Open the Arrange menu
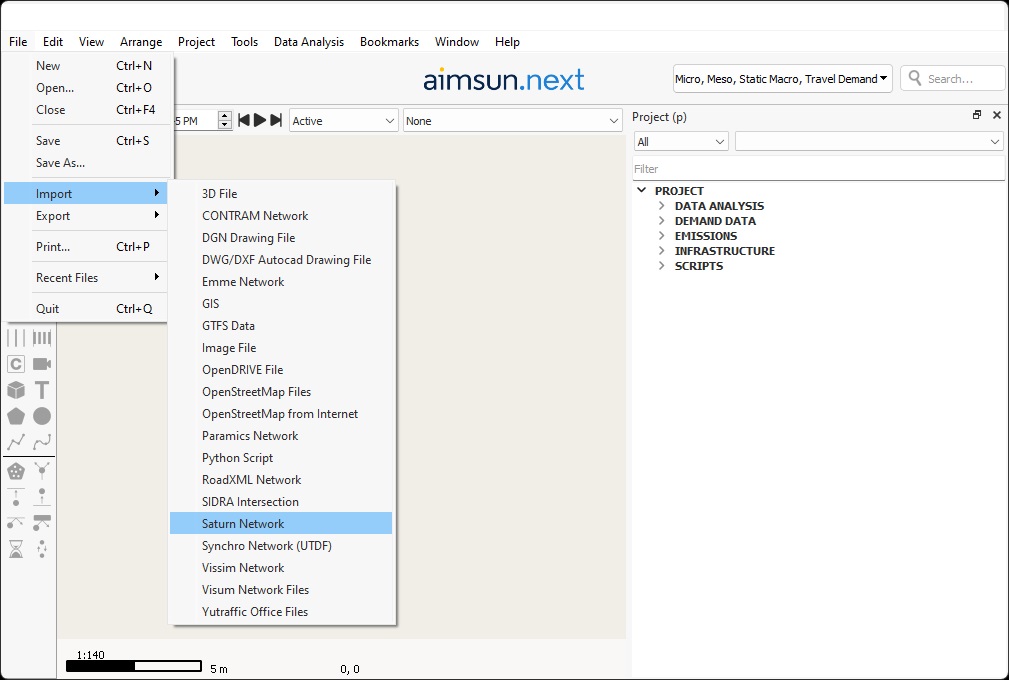This screenshot has width=1009, height=680. 141,42
